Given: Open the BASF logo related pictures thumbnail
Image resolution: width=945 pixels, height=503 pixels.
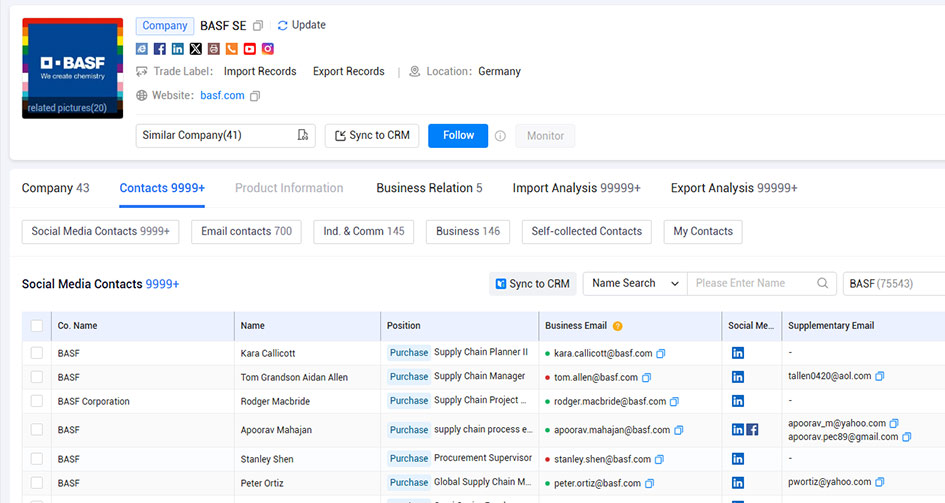Looking at the screenshot, I should click(x=72, y=68).
